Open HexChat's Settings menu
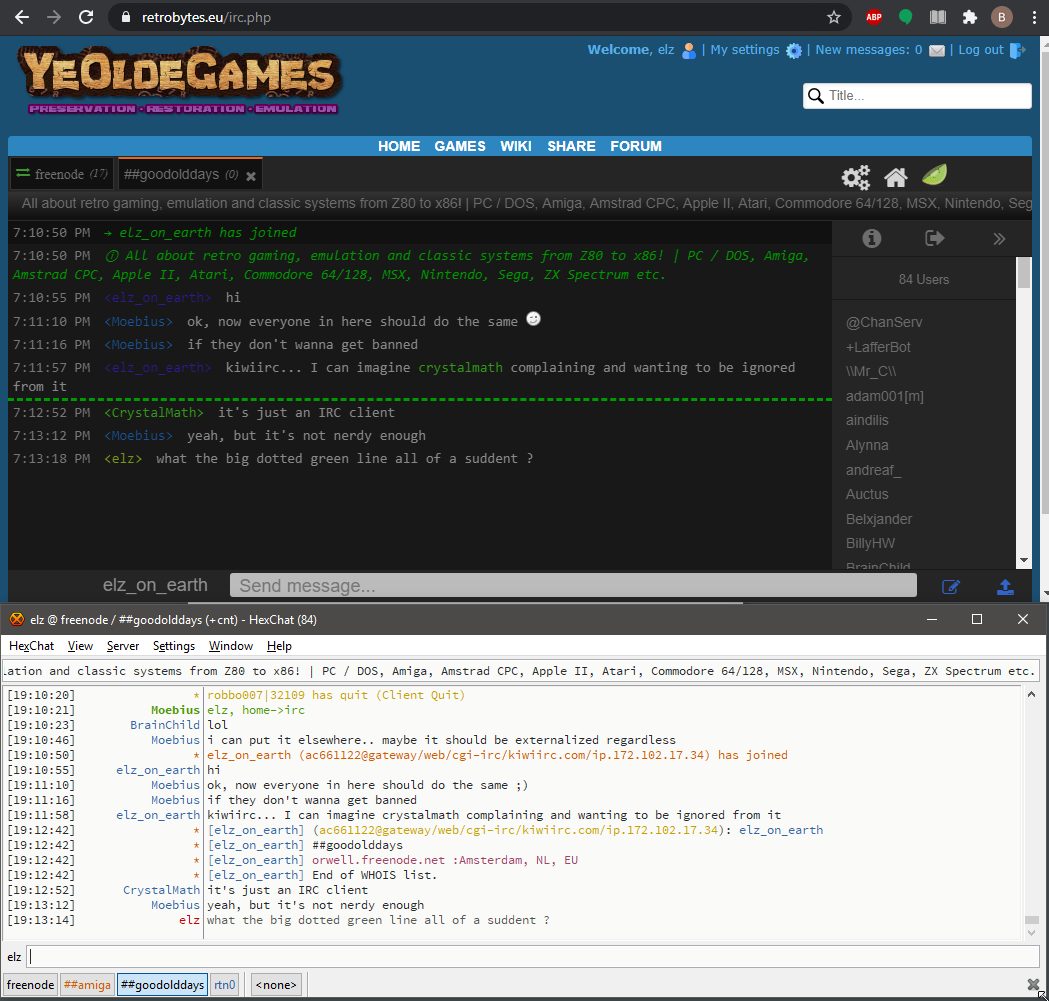The width and height of the screenshot is (1049, 1001). click(x=174, y=646)
